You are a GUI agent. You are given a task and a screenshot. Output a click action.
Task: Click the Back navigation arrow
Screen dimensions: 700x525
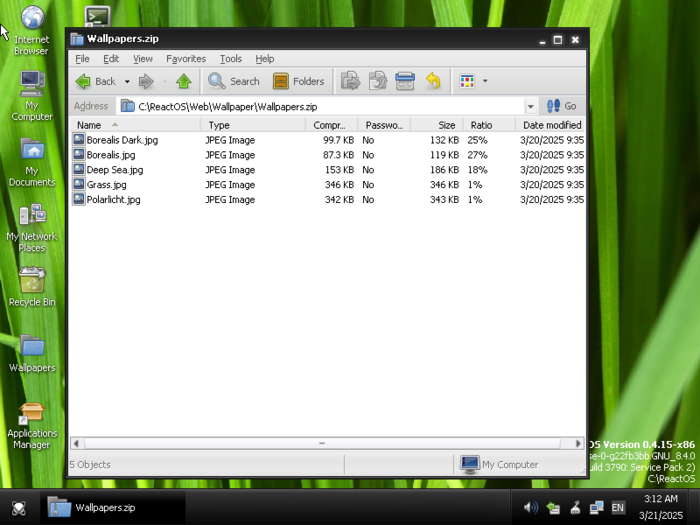click(96, 81)
